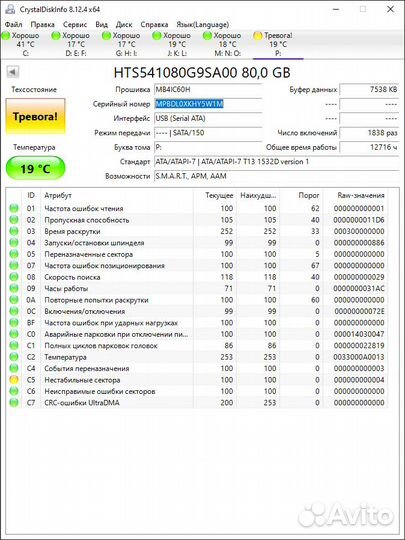The image size is (405, 540).
Task: Click the CrystalDiskInfo app icon in title bar
Action: [10, 9]
